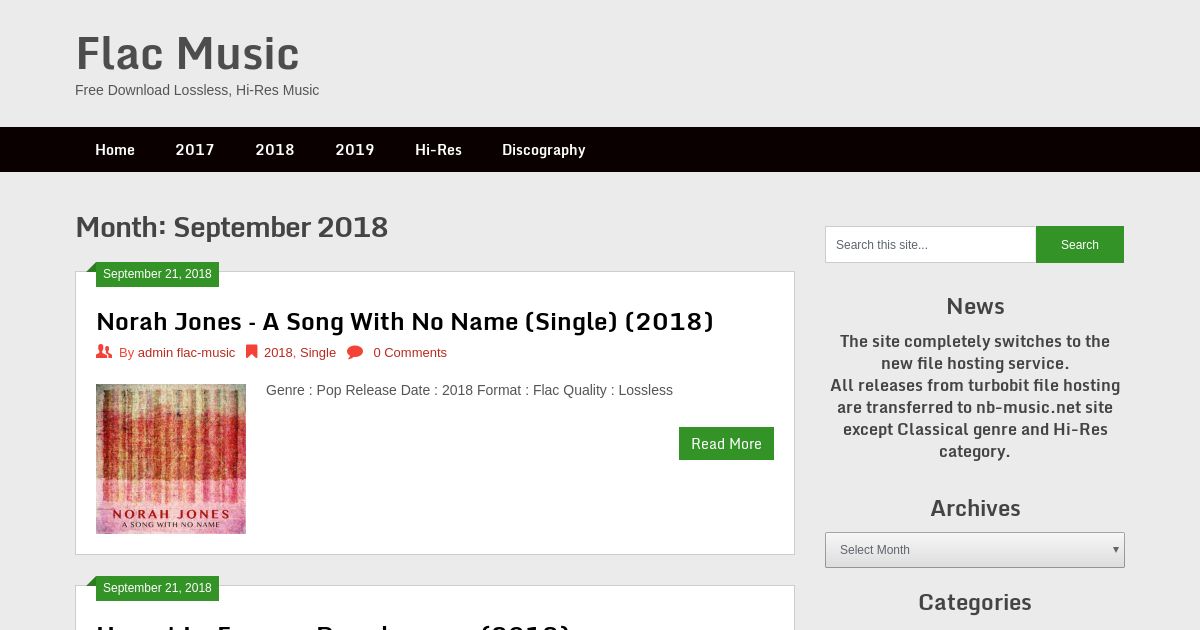Click the September 21, 2018 date tag on Norah Jones post
This screenshot has width=1200, height=630.
pyautogui.click(x=157, y=274)
